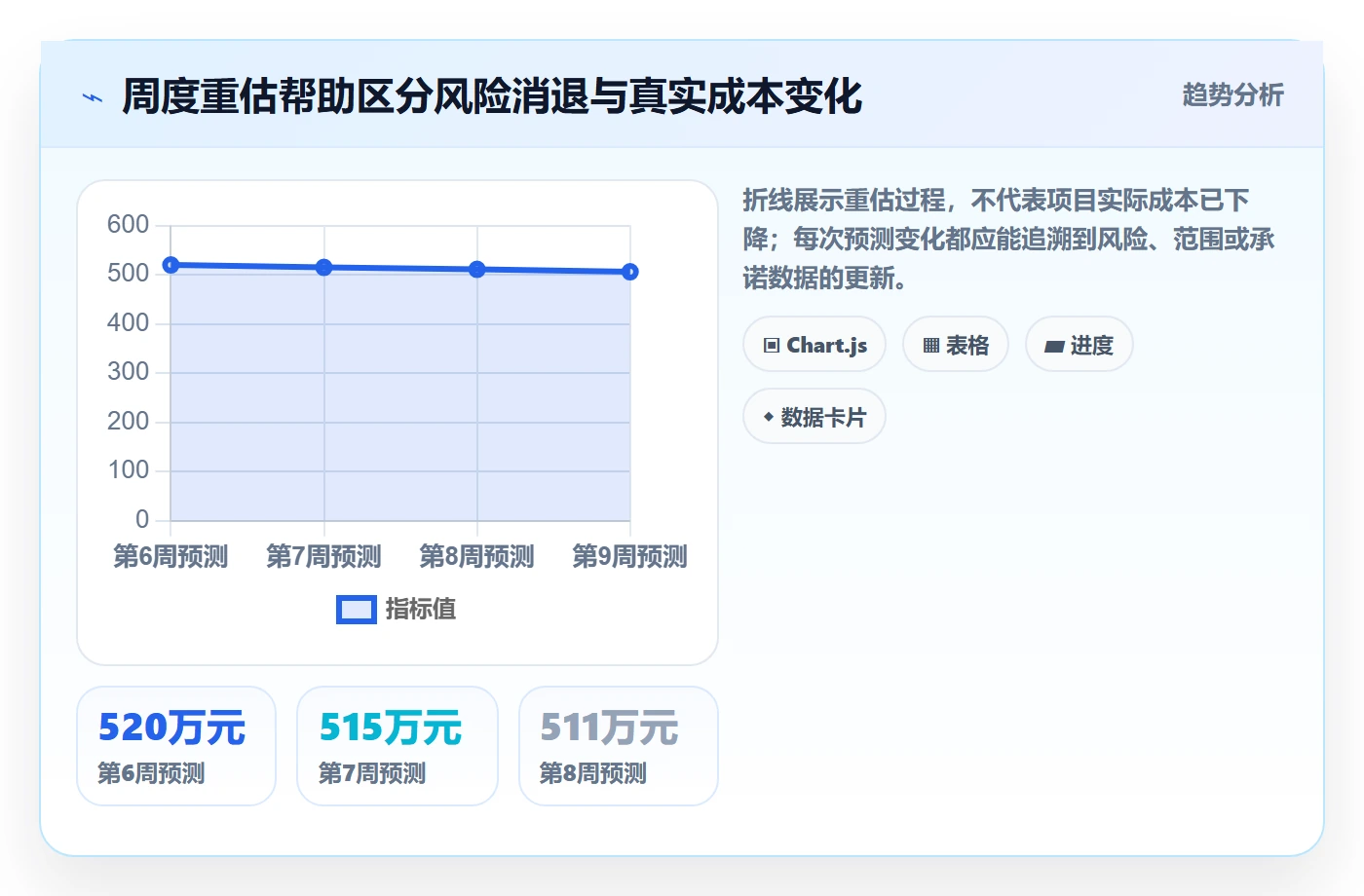Click the y-axis value 300
Viewport: 1364px width, 896px height.
[x=128, y=372]
